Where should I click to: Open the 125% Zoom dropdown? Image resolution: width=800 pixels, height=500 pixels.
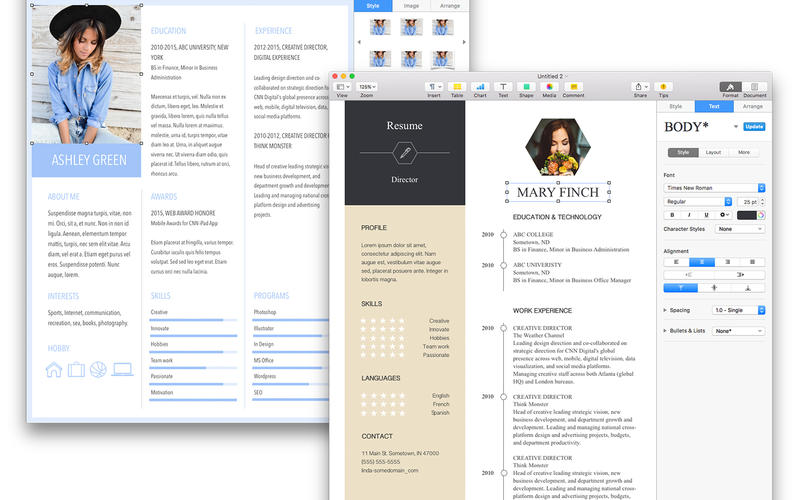pos(366,87)
